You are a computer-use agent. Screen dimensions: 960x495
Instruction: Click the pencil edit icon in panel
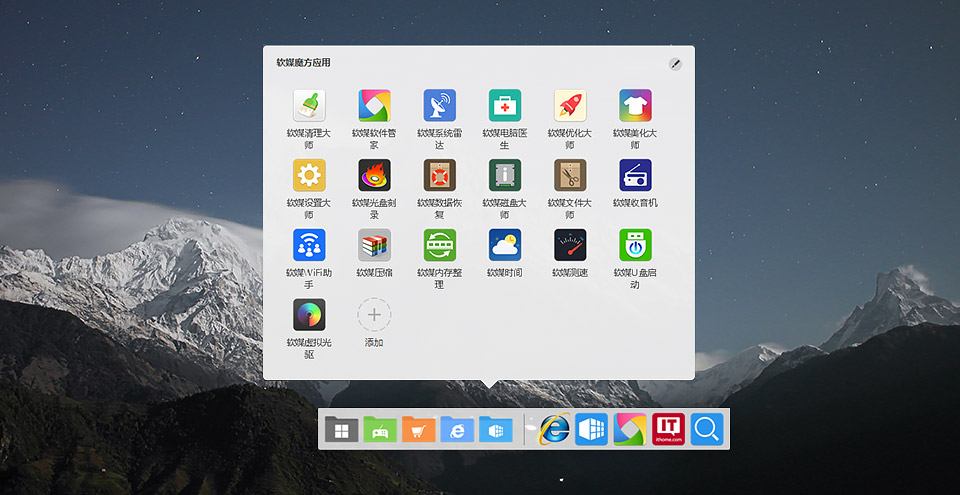pos(675,64)
